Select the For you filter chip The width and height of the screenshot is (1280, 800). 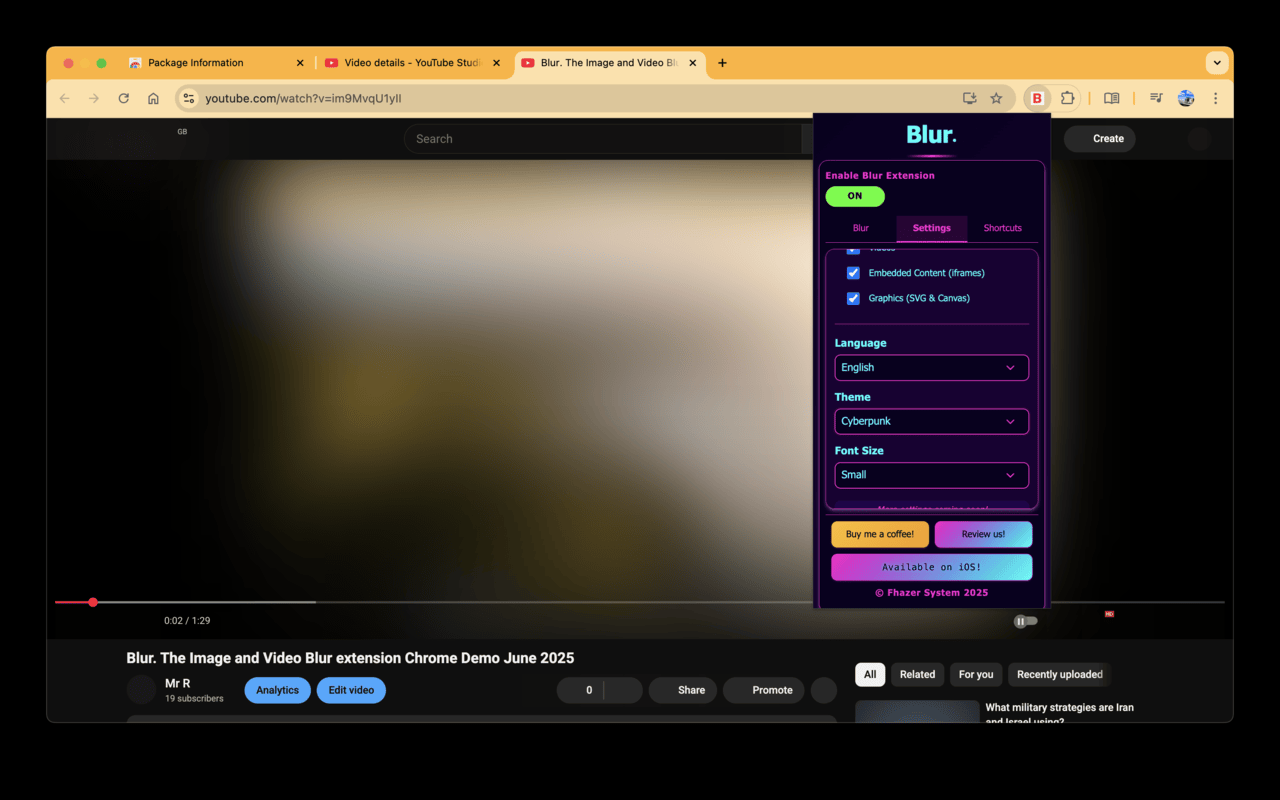[976, 674]
